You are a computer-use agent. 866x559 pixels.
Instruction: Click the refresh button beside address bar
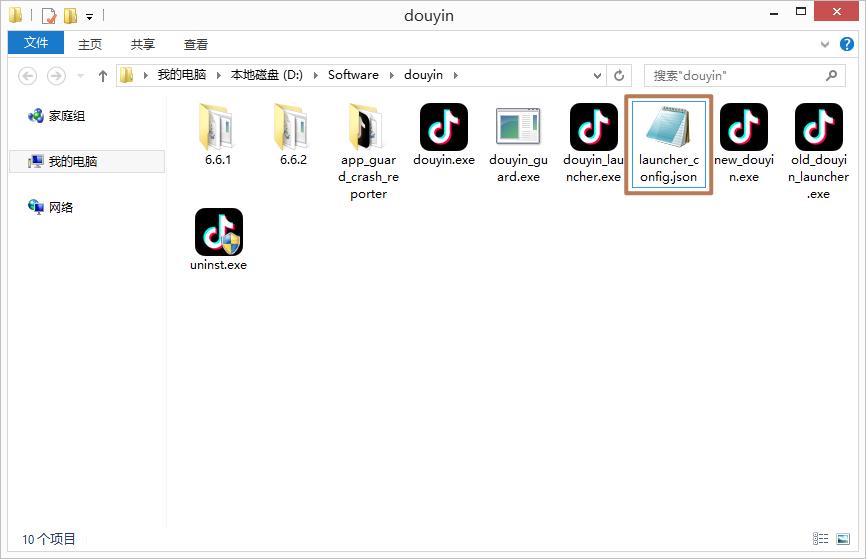coord(619,75)
